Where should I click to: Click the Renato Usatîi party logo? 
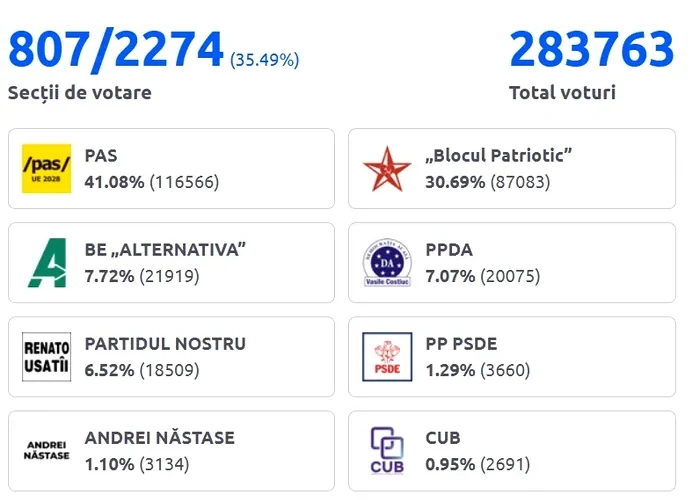click(x=46, y=356)
